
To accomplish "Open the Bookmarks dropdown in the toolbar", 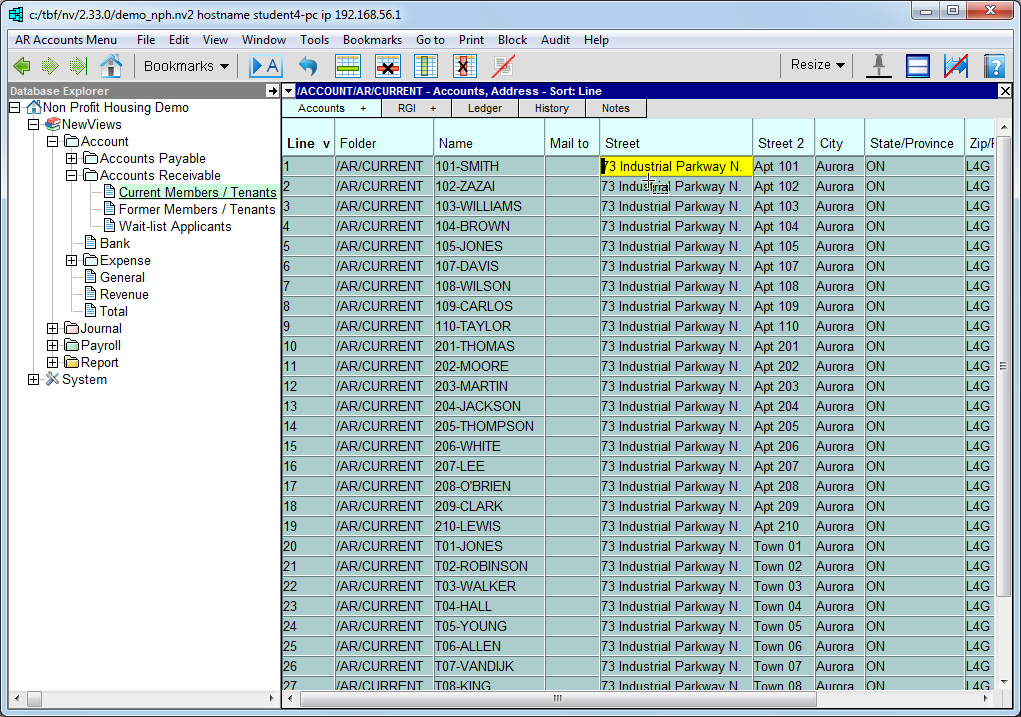I will [186, 66].
